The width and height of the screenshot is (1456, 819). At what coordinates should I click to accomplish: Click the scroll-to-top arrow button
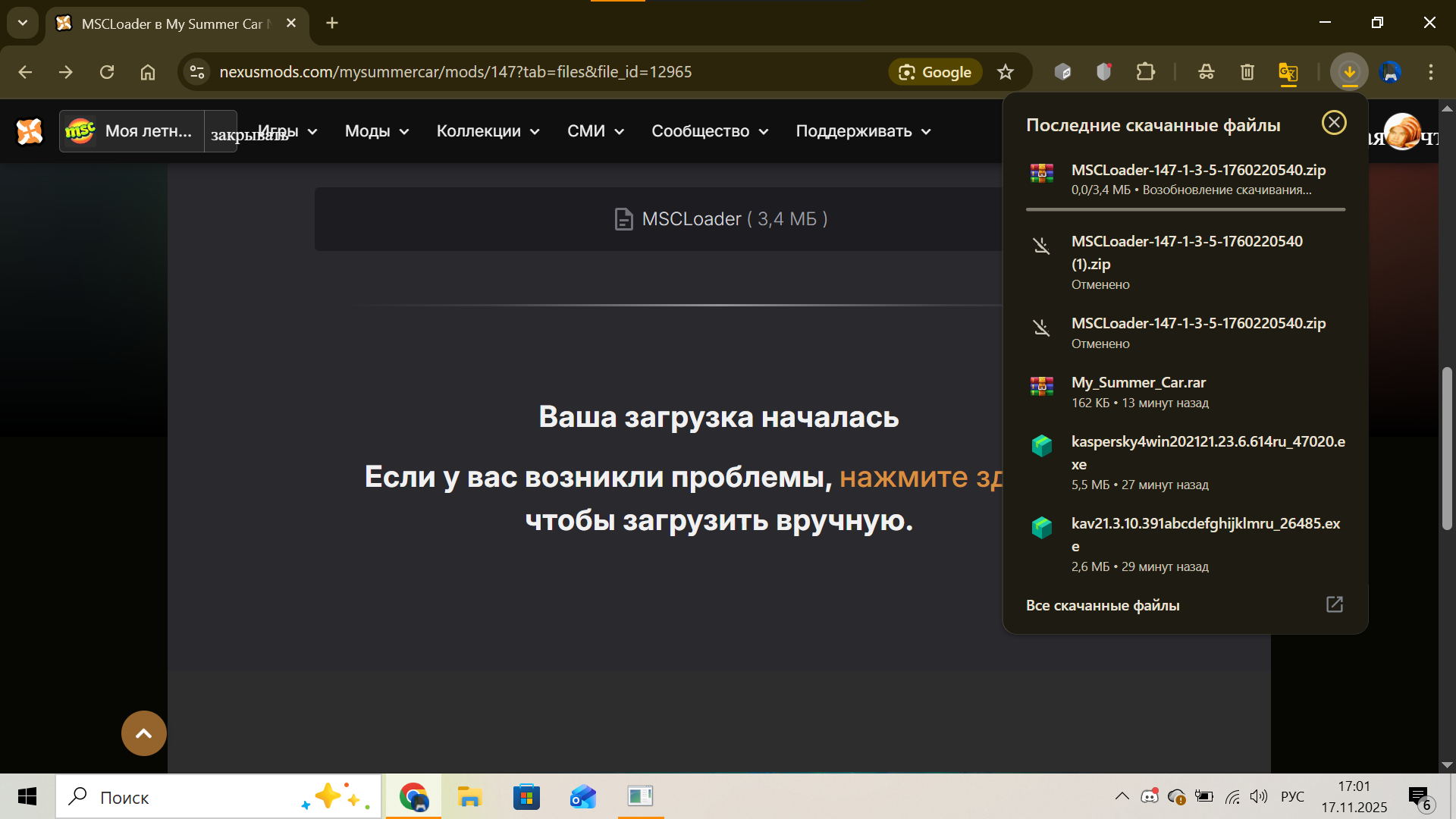coord(143,733)
